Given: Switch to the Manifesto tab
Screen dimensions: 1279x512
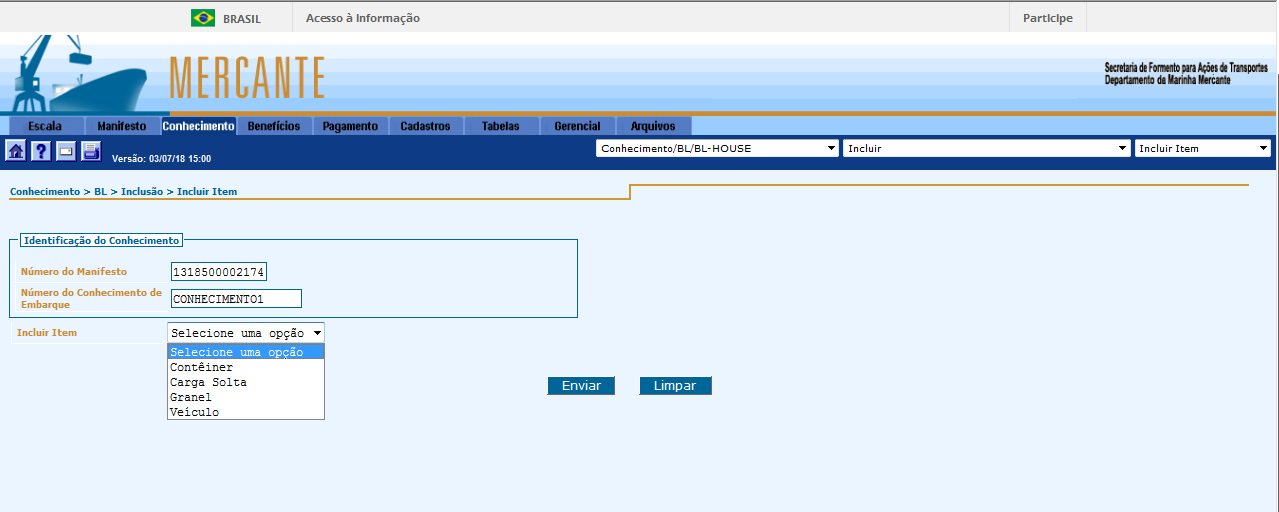Looking at the screenshot, I should (122, 126).
